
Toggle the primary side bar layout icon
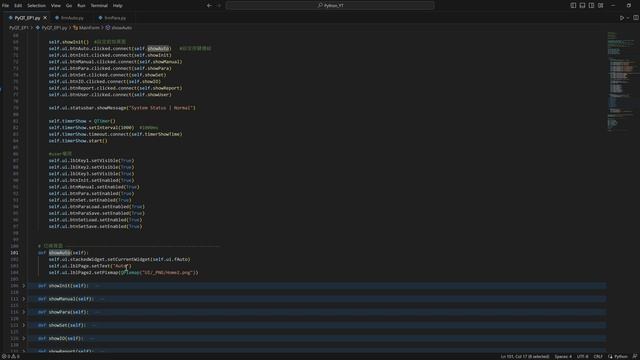tap(573, 5)
